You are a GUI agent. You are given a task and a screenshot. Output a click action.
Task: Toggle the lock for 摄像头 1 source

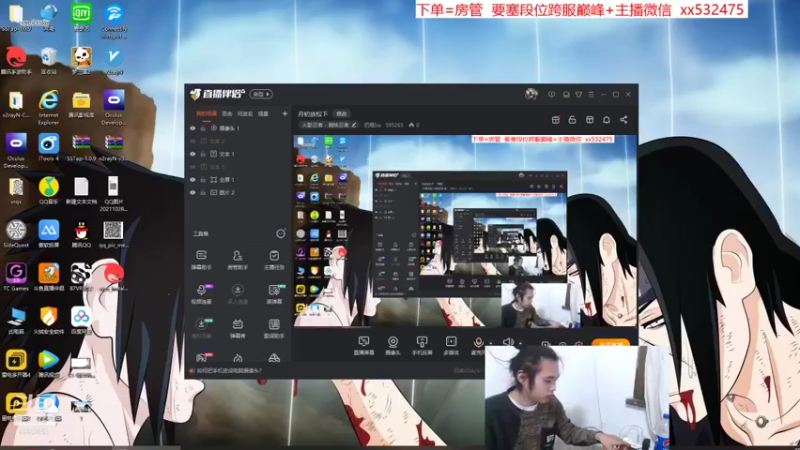pyautogui.click(x=203, y=128)
